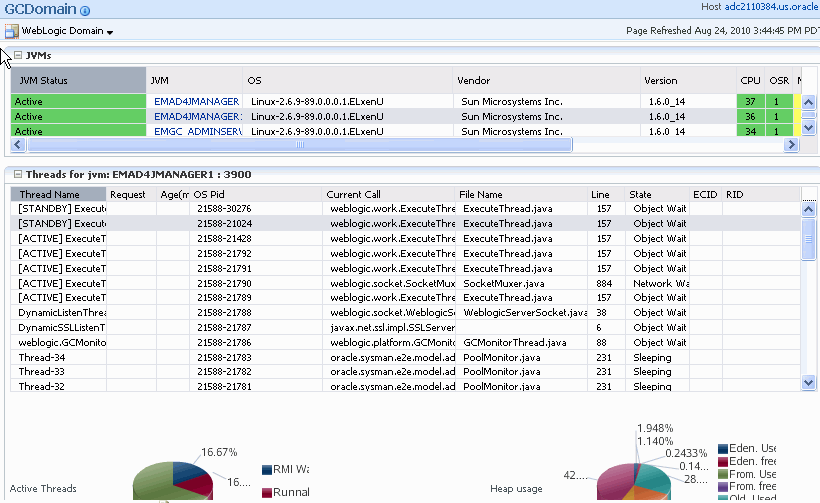The width and height of the screenshot is (820, 503).
Task: Select the Thread-33 row
Action: click(x=405, y=372)
